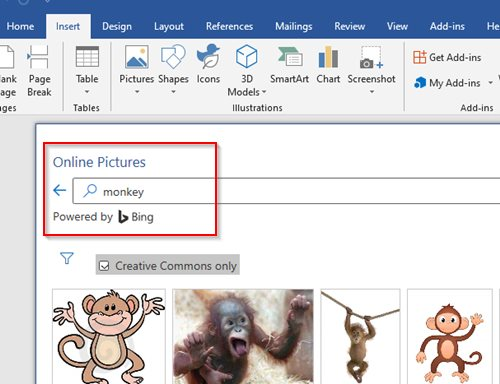Image resolution: width=500 pixels, height=384 pixels.
Task: Open My Add-ins
Action: (447, 83)
